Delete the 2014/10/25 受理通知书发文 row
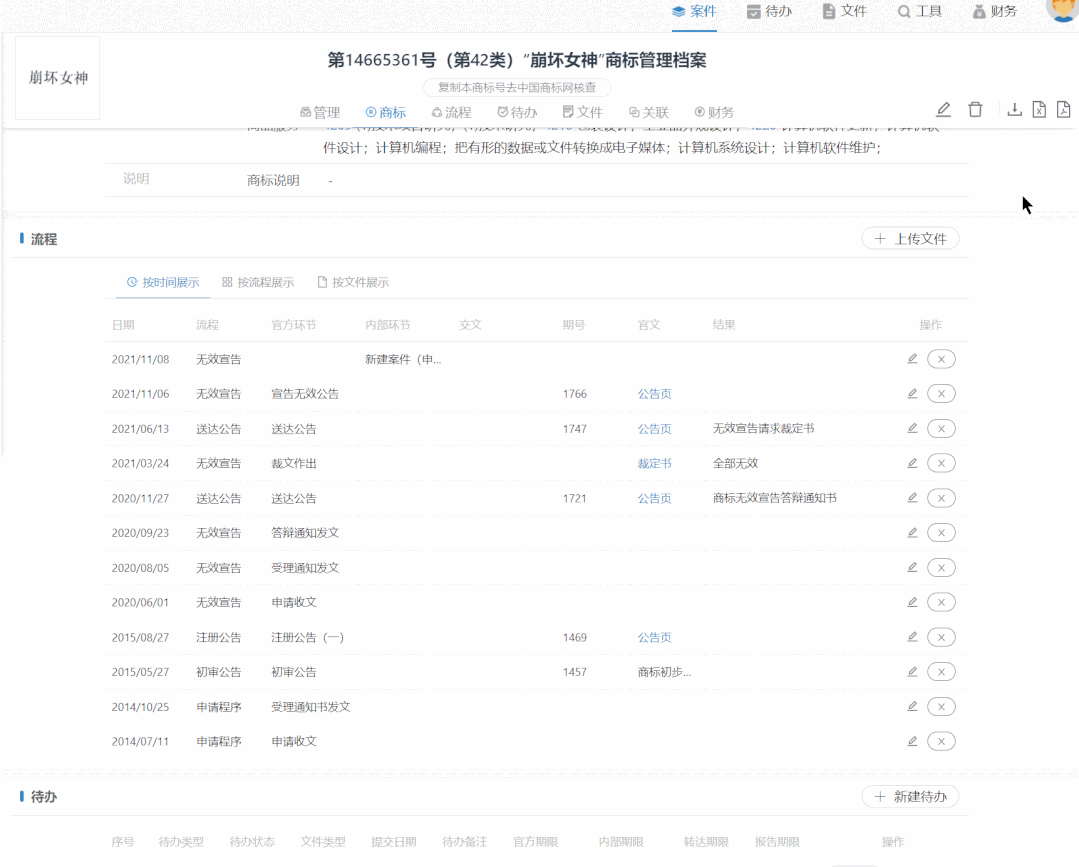Screen dimensions: 1079x867 941,707
